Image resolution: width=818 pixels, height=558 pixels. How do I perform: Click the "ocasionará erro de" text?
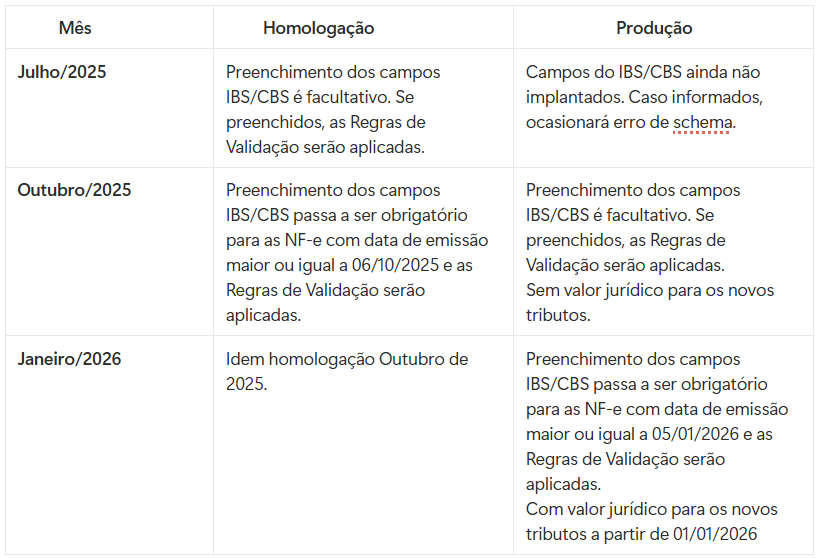click(x=597, y=122)
